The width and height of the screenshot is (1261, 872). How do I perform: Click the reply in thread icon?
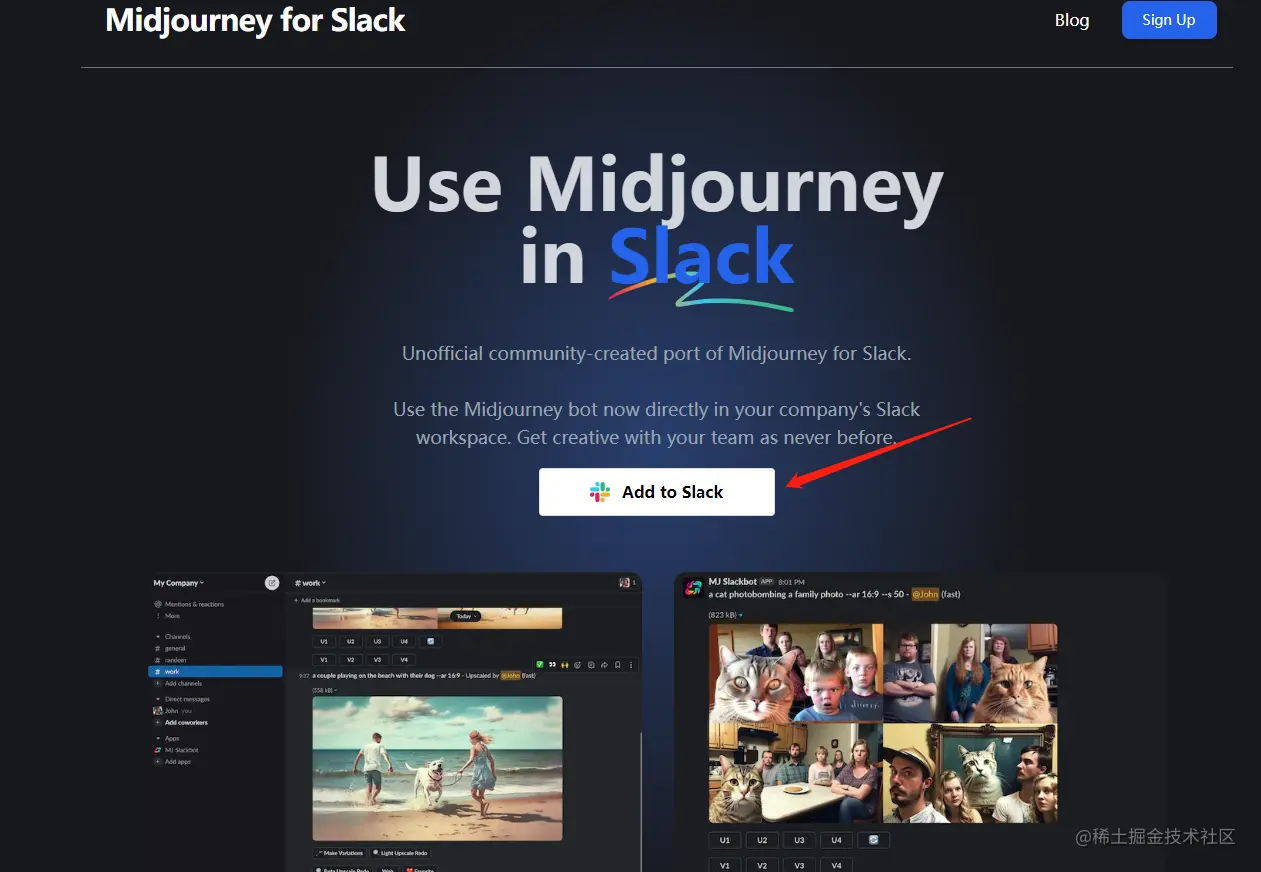click(591, 664)
